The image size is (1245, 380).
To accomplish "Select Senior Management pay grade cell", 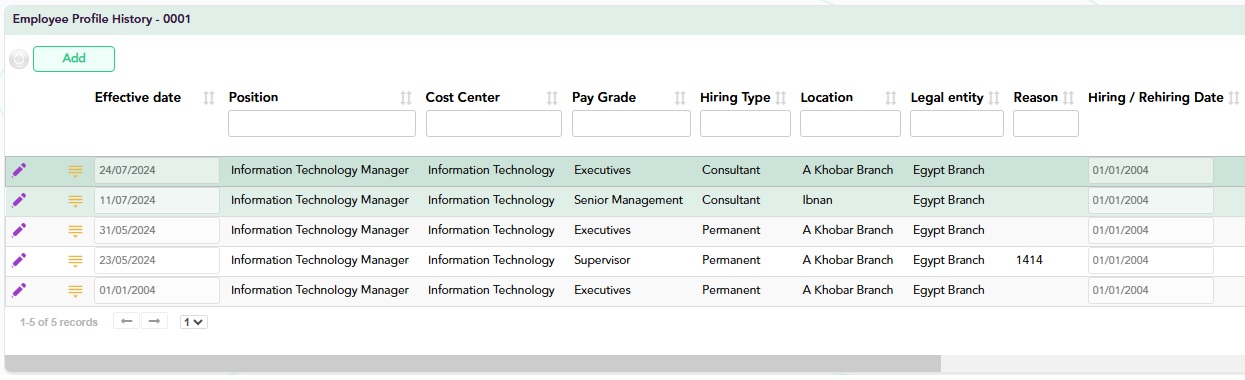I will [628, 200].
